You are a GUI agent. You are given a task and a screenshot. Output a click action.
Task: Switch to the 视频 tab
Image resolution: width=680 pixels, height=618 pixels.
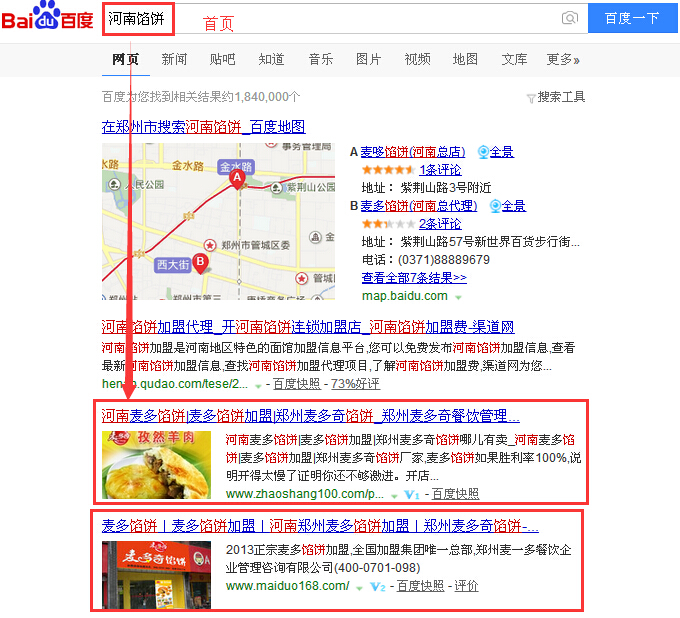click(x=418, y=59)
